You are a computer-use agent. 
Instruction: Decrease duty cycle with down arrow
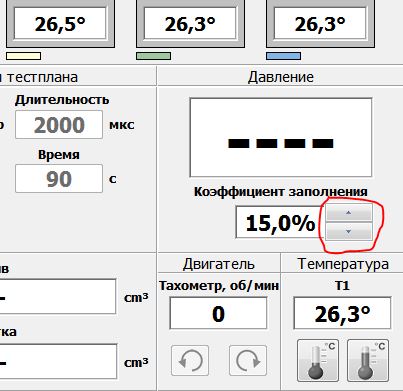[x=349, y=231]
